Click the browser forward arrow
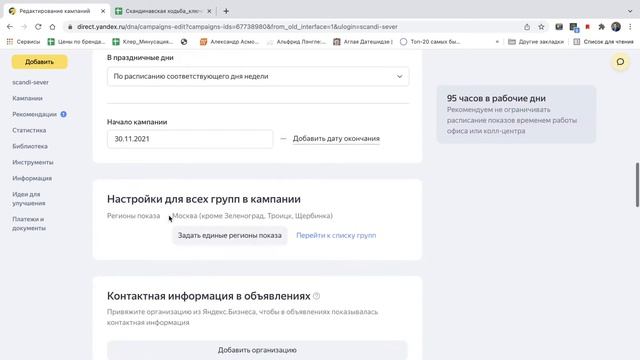Screen dimensions: 640x360 click(x=24, y=27)
